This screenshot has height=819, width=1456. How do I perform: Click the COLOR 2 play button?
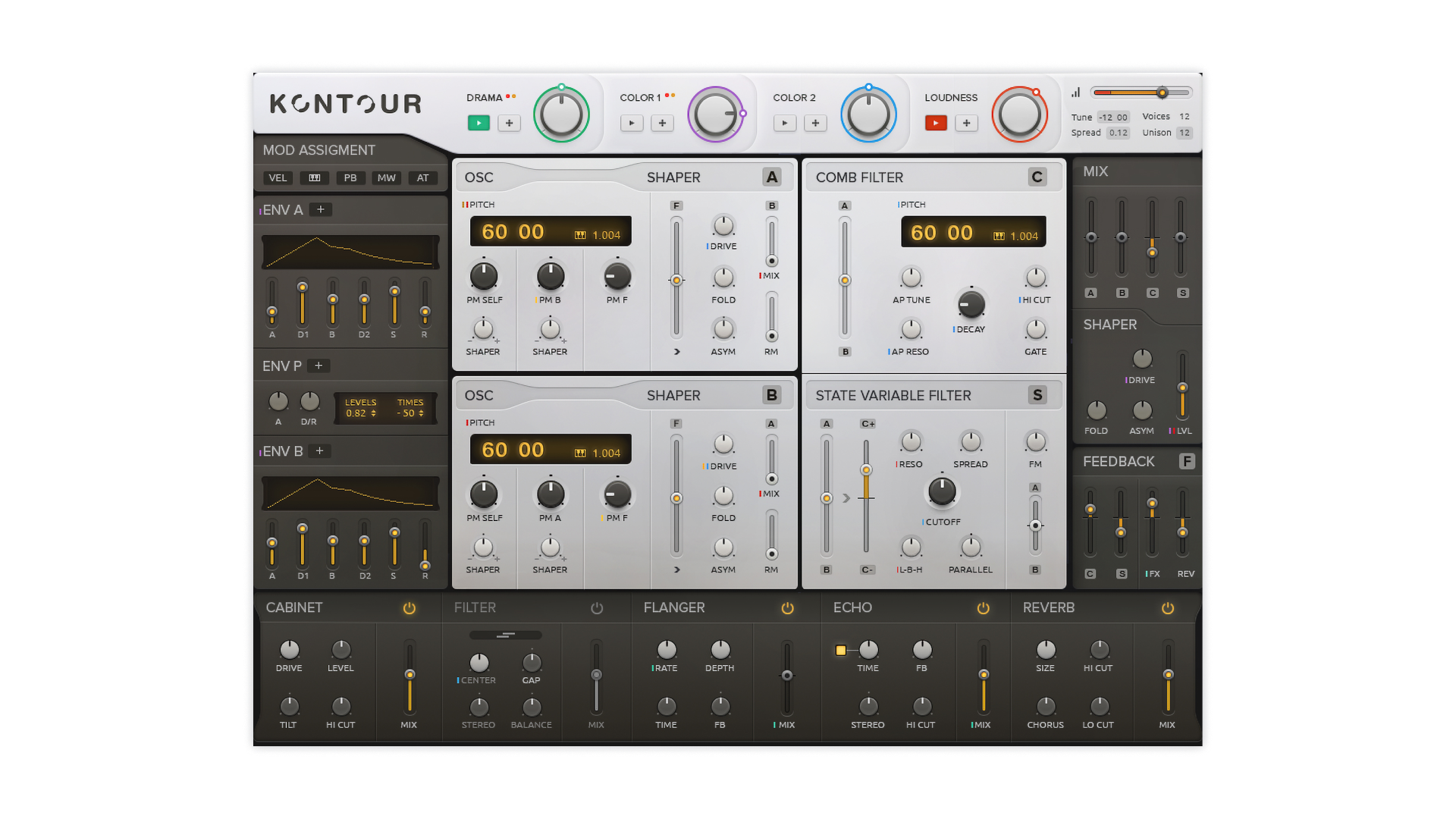coord(784,123)
